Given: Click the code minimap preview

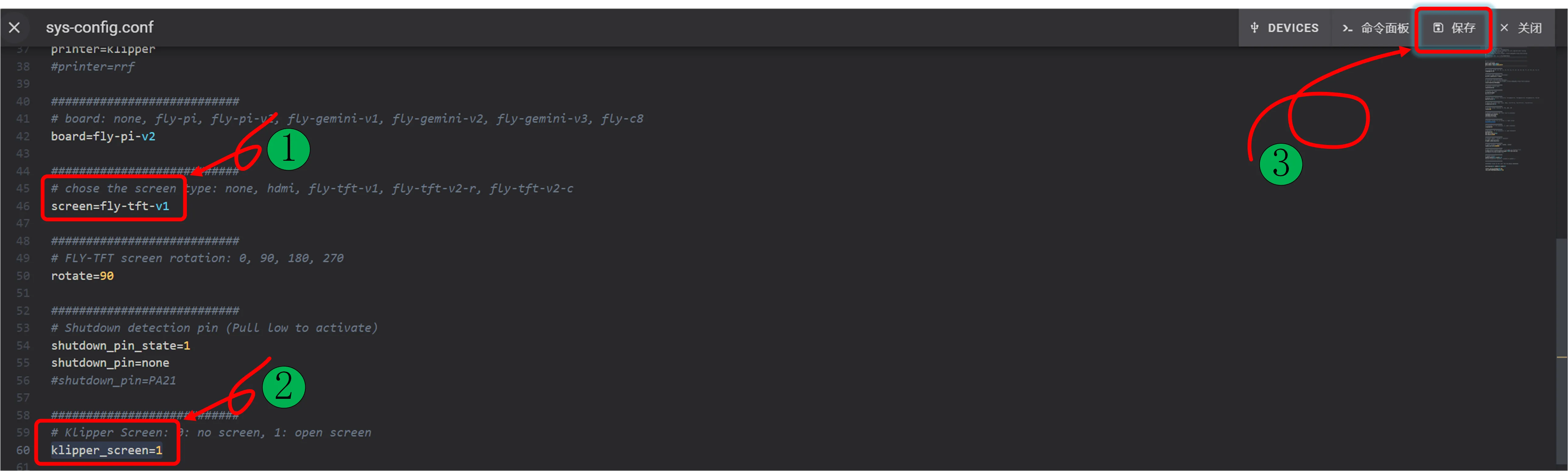Looking at the screenshot, I should pyautogui.click(x=1510, y=110).
